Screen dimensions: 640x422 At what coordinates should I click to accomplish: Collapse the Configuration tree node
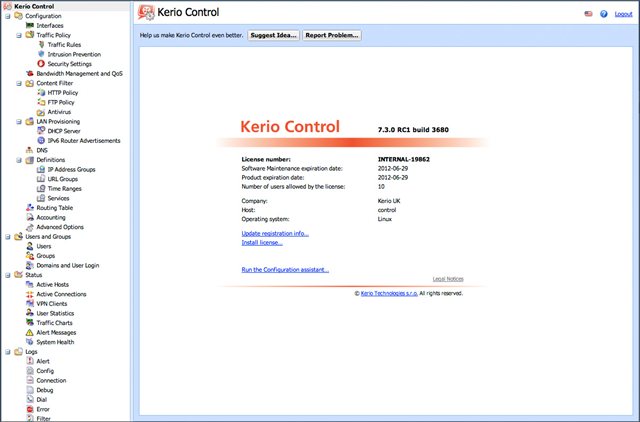[8, 16]
